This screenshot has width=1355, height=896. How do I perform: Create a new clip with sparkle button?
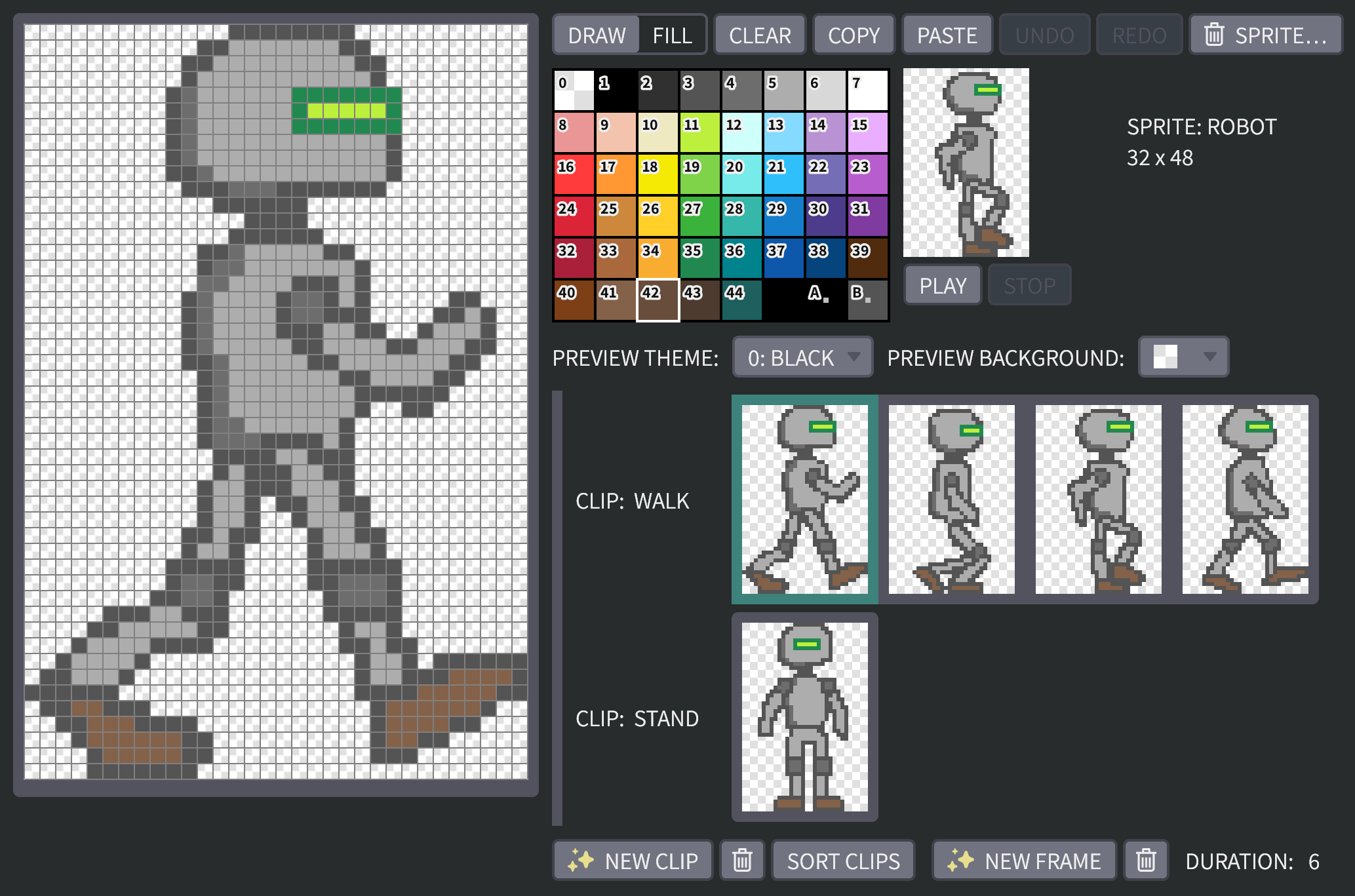click(633, 860)
